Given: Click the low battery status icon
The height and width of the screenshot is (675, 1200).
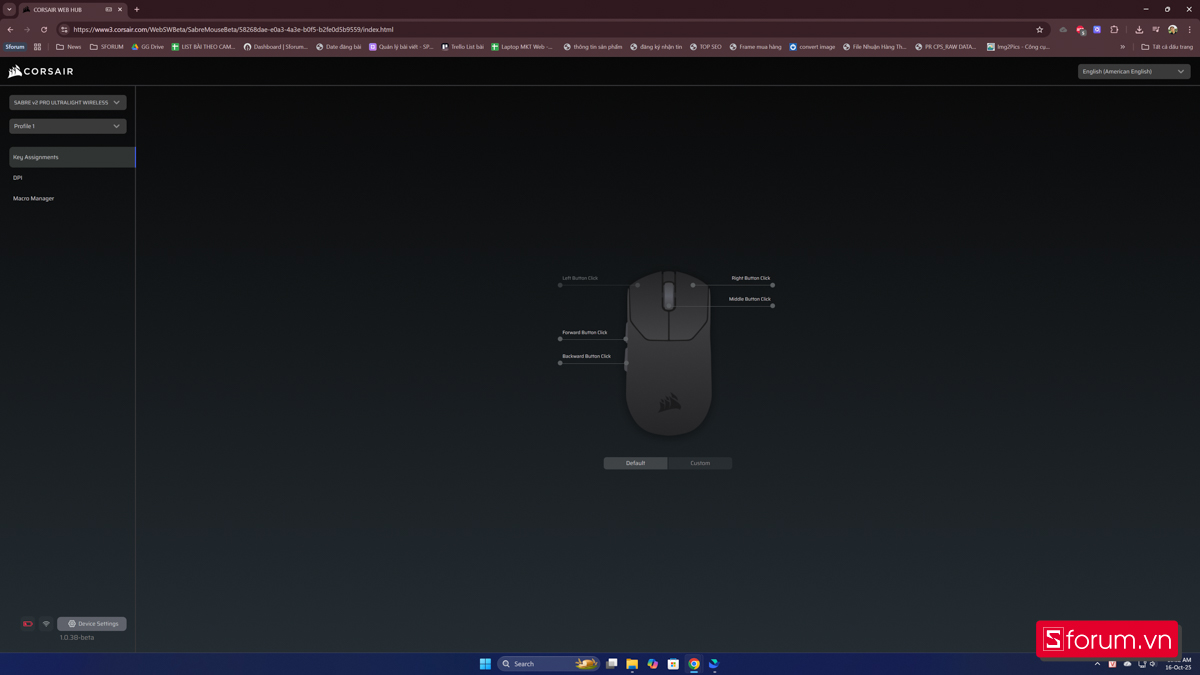Looking at the screenshot, I should [28, 624].
